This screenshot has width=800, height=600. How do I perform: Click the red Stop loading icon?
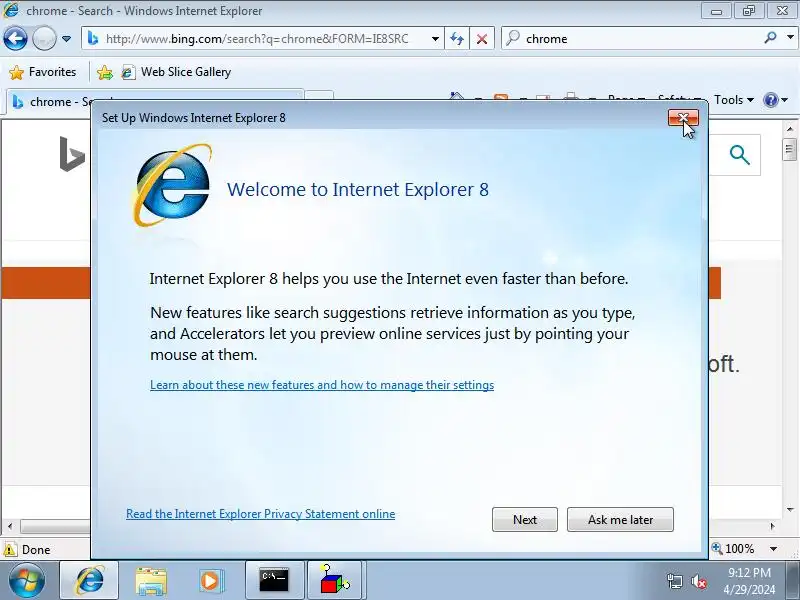pyautogui.click(x=482, y=39)
